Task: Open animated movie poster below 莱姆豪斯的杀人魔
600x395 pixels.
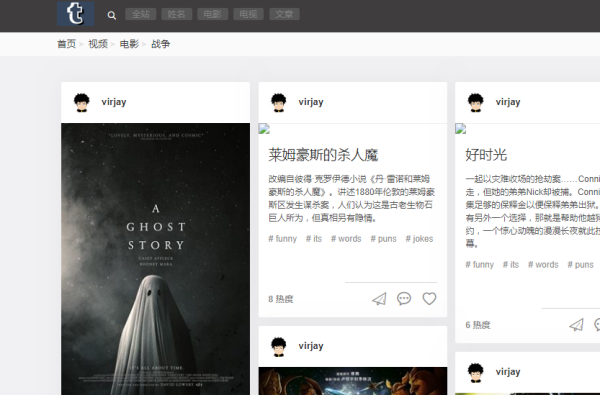Action: pyautogui.click(x=353, y=381)
